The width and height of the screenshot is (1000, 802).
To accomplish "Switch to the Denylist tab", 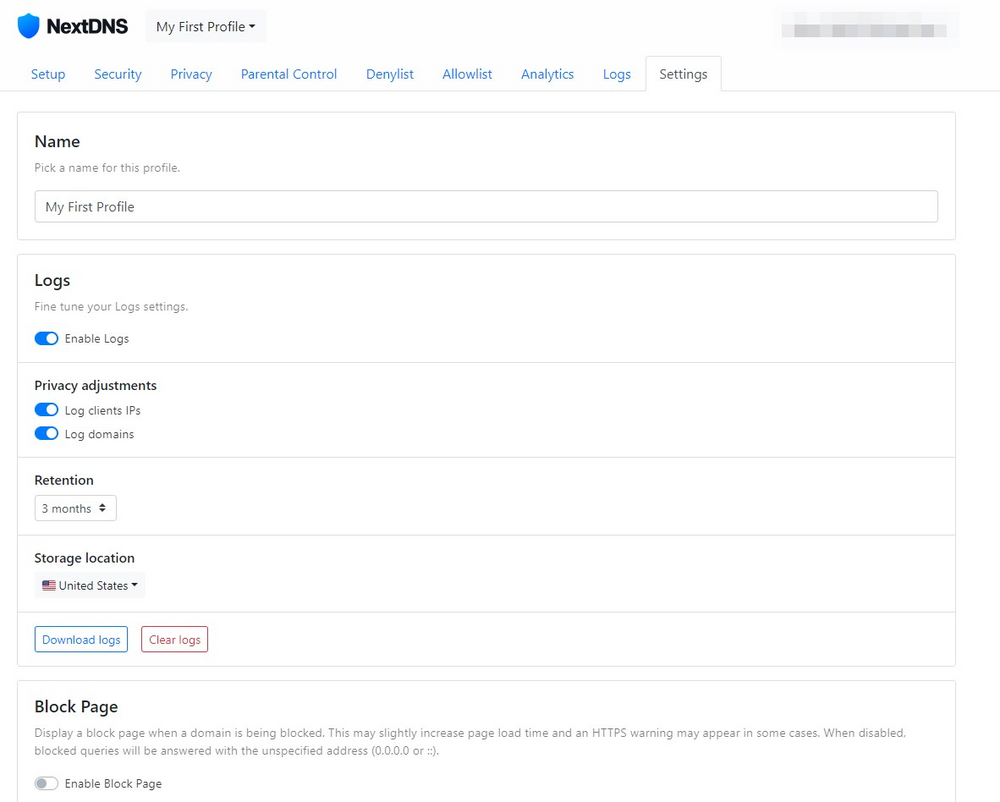I will [x=389, y=73].
